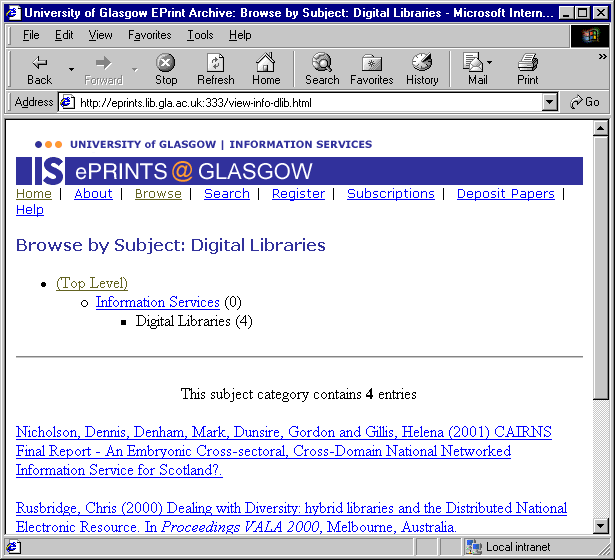Click the Go button arrow icon
This screenshot has height=560, width=615.
(x=576, y=102)
